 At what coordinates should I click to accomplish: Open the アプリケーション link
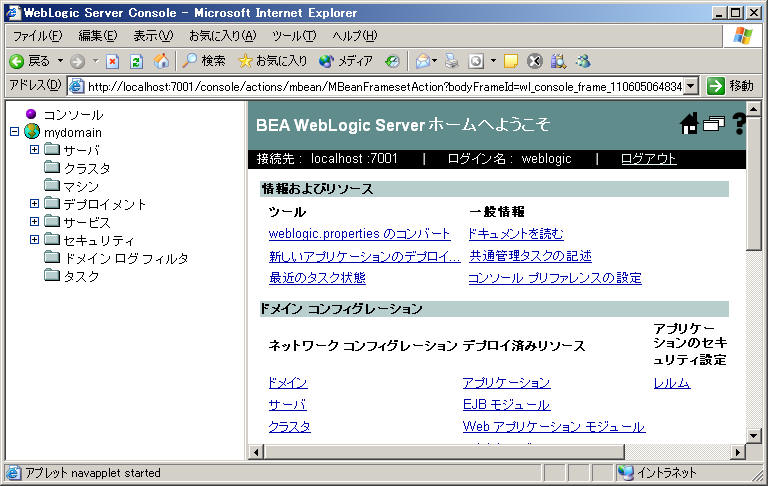506,383
